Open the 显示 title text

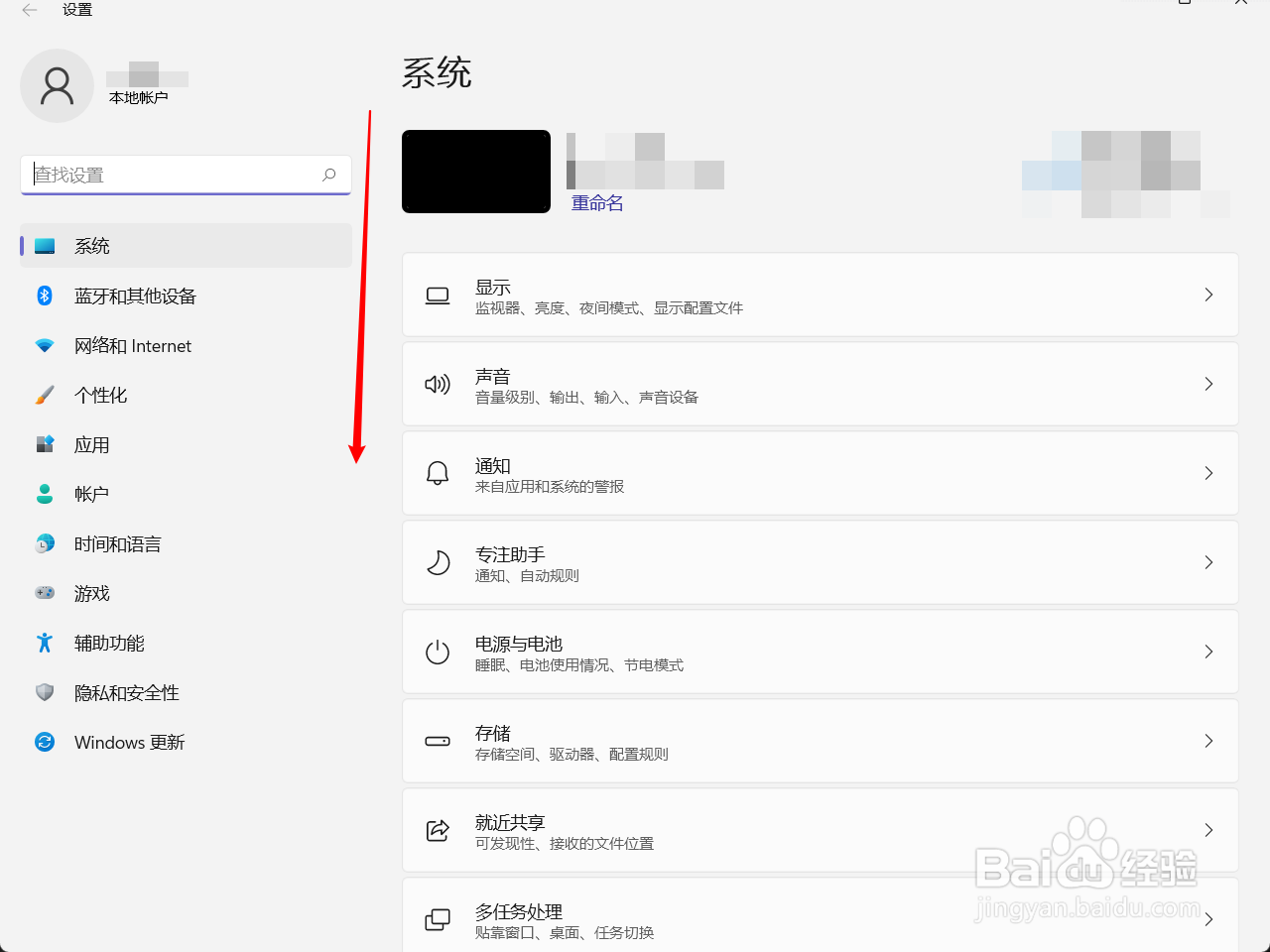[x=493, y=288]
